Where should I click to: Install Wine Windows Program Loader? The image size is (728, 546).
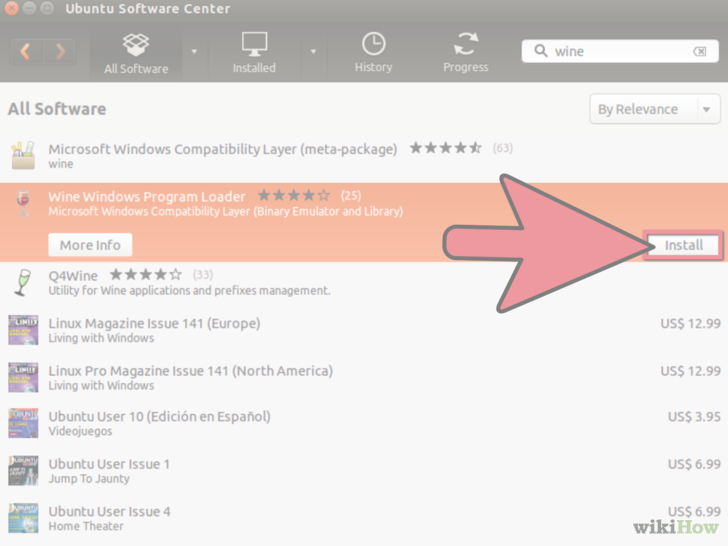pos(683,245)
